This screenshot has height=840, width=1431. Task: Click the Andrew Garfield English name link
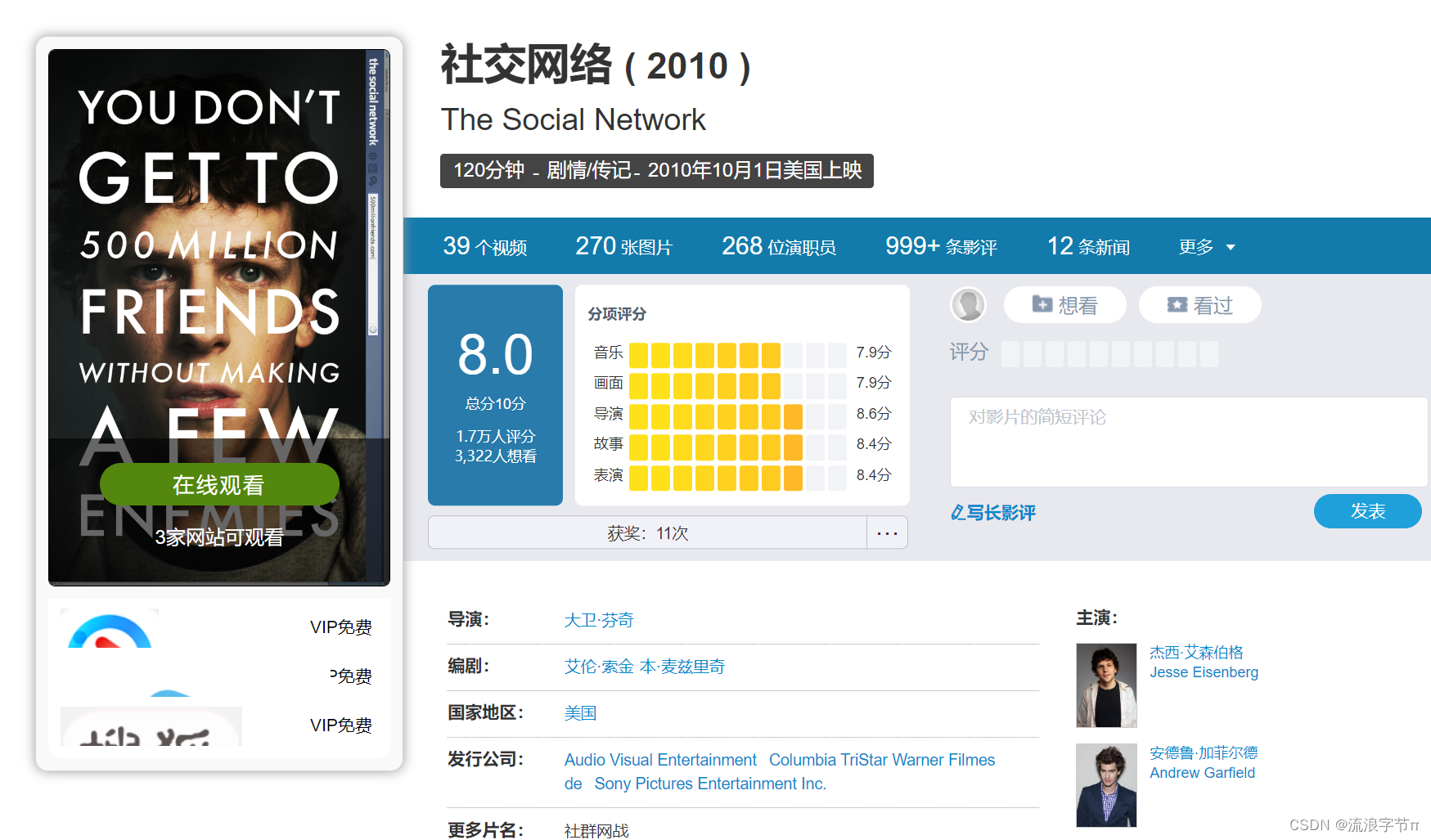[1202, 773]
